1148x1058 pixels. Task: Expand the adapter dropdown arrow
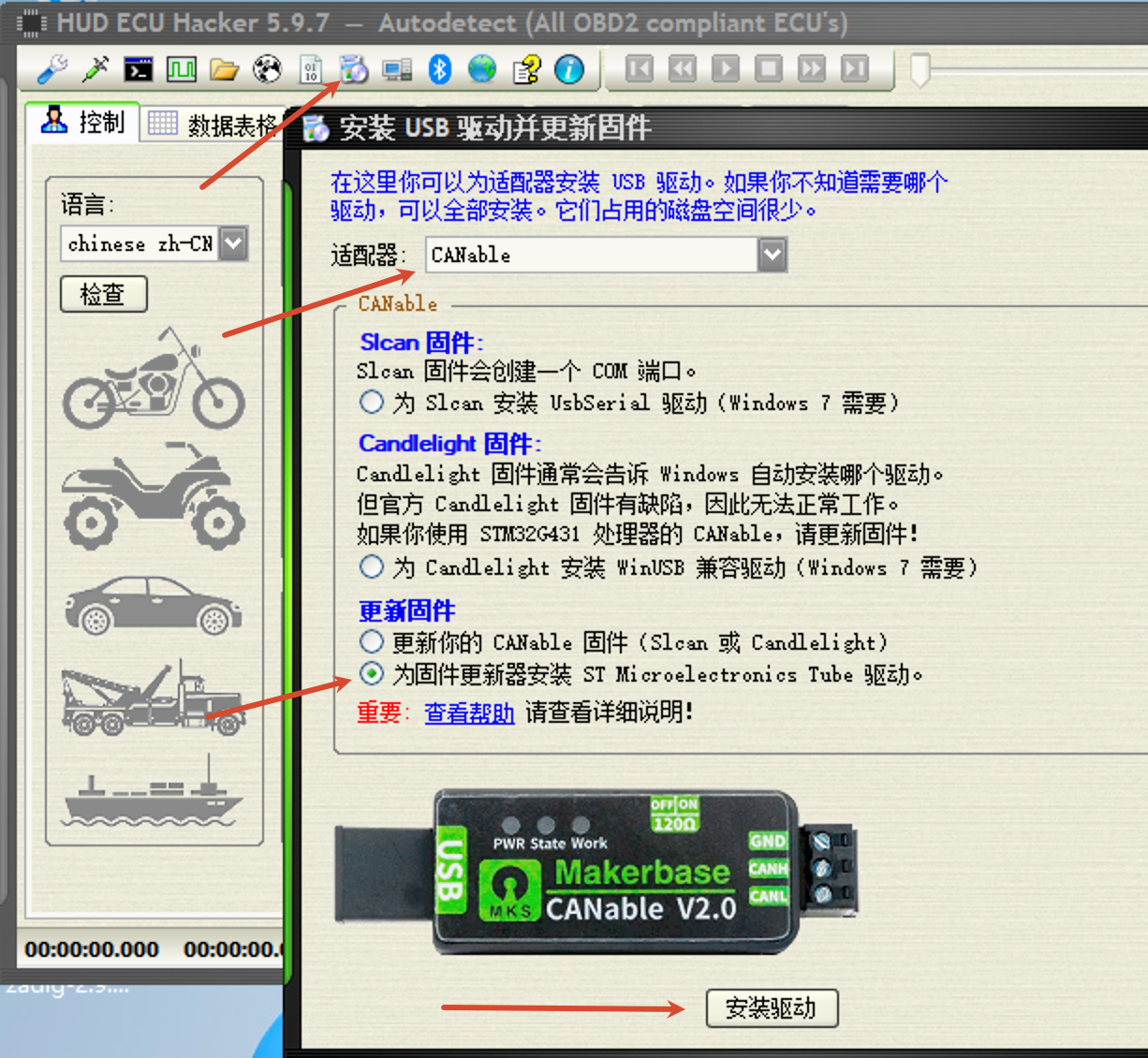pyautogui.click(x=772, y=255)
